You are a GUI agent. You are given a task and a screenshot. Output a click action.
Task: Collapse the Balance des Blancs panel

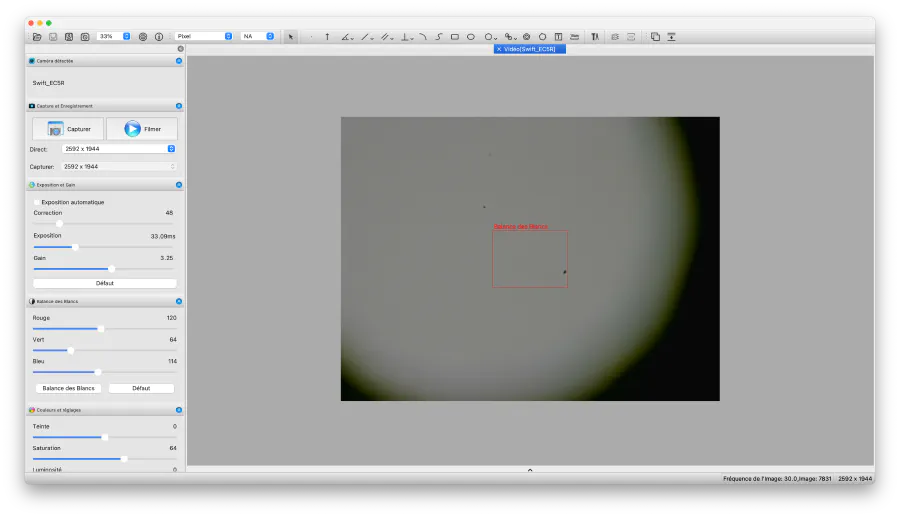click(179, 301)
